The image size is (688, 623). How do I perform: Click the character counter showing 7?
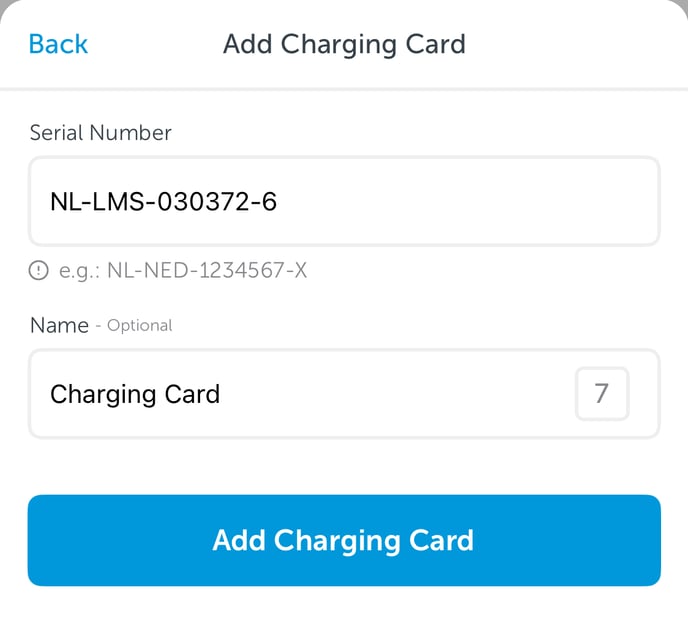click(602, 394)
